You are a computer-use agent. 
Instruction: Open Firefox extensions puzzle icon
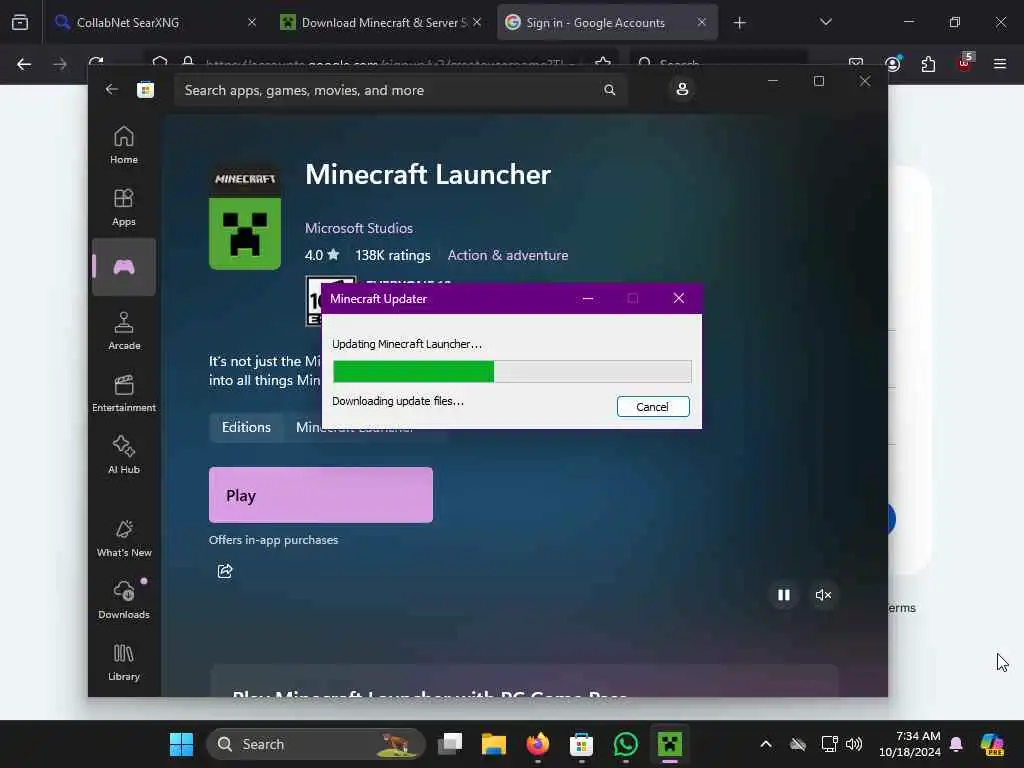pos(928,64)
